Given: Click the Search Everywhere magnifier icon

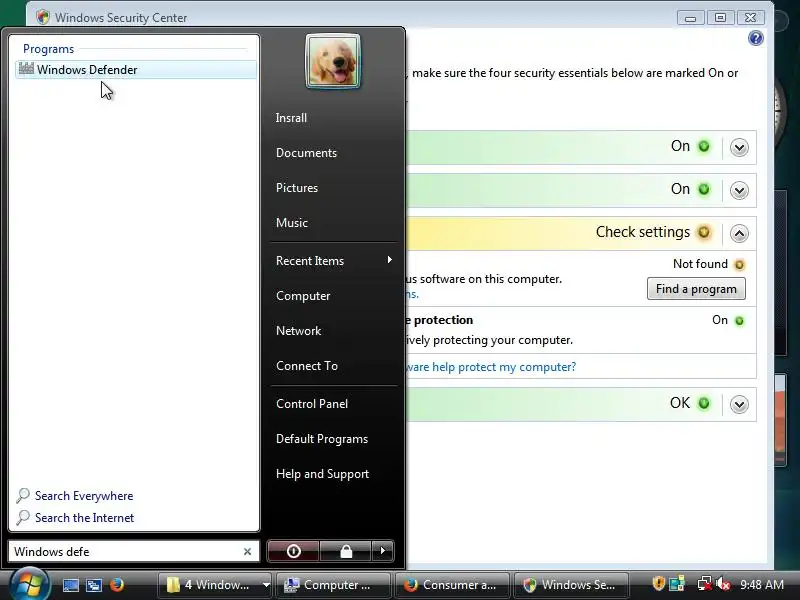Looking at the screenshot, I should tap(22, 495).
